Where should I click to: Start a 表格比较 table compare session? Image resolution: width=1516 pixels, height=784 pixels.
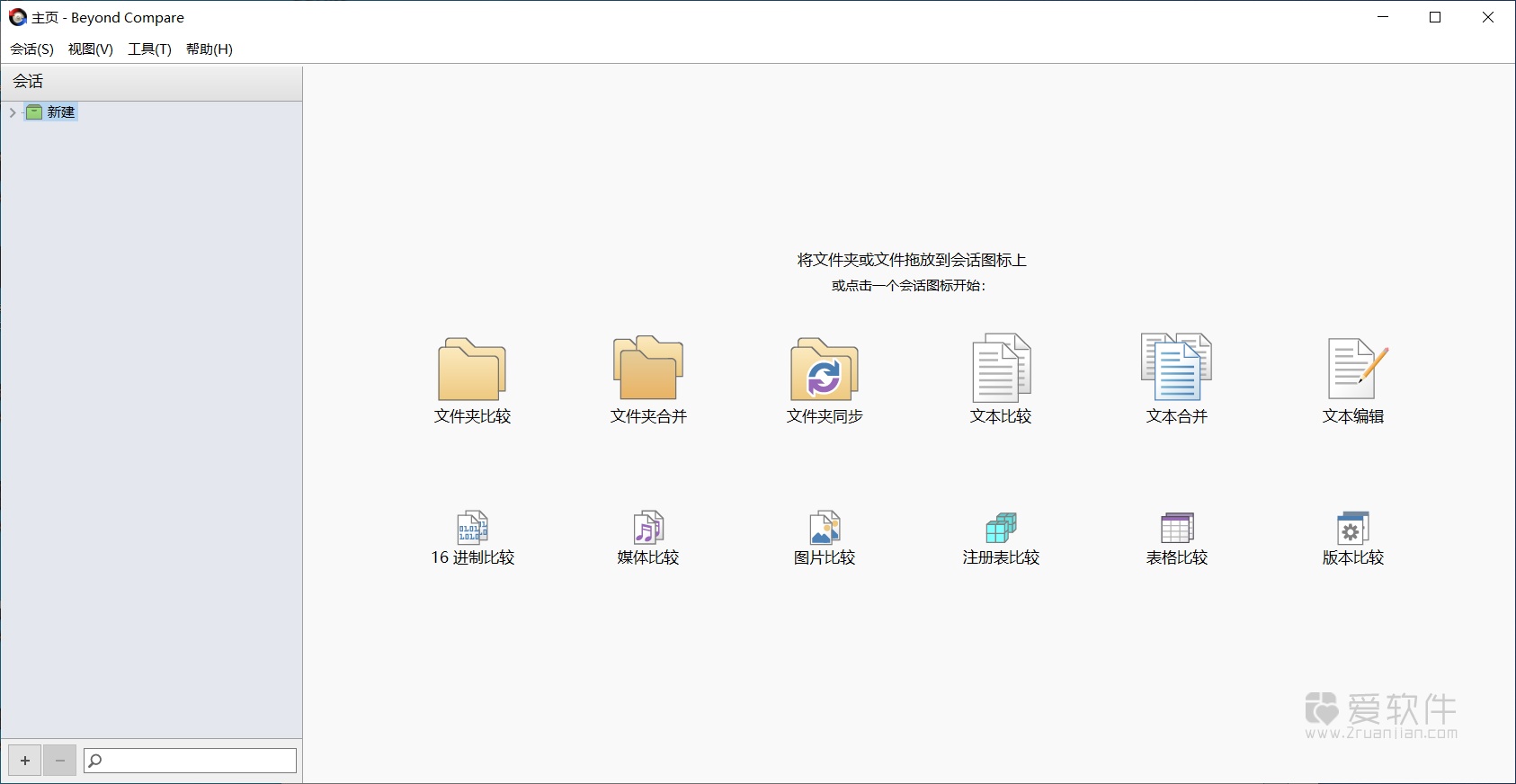tap(1177, 528)
